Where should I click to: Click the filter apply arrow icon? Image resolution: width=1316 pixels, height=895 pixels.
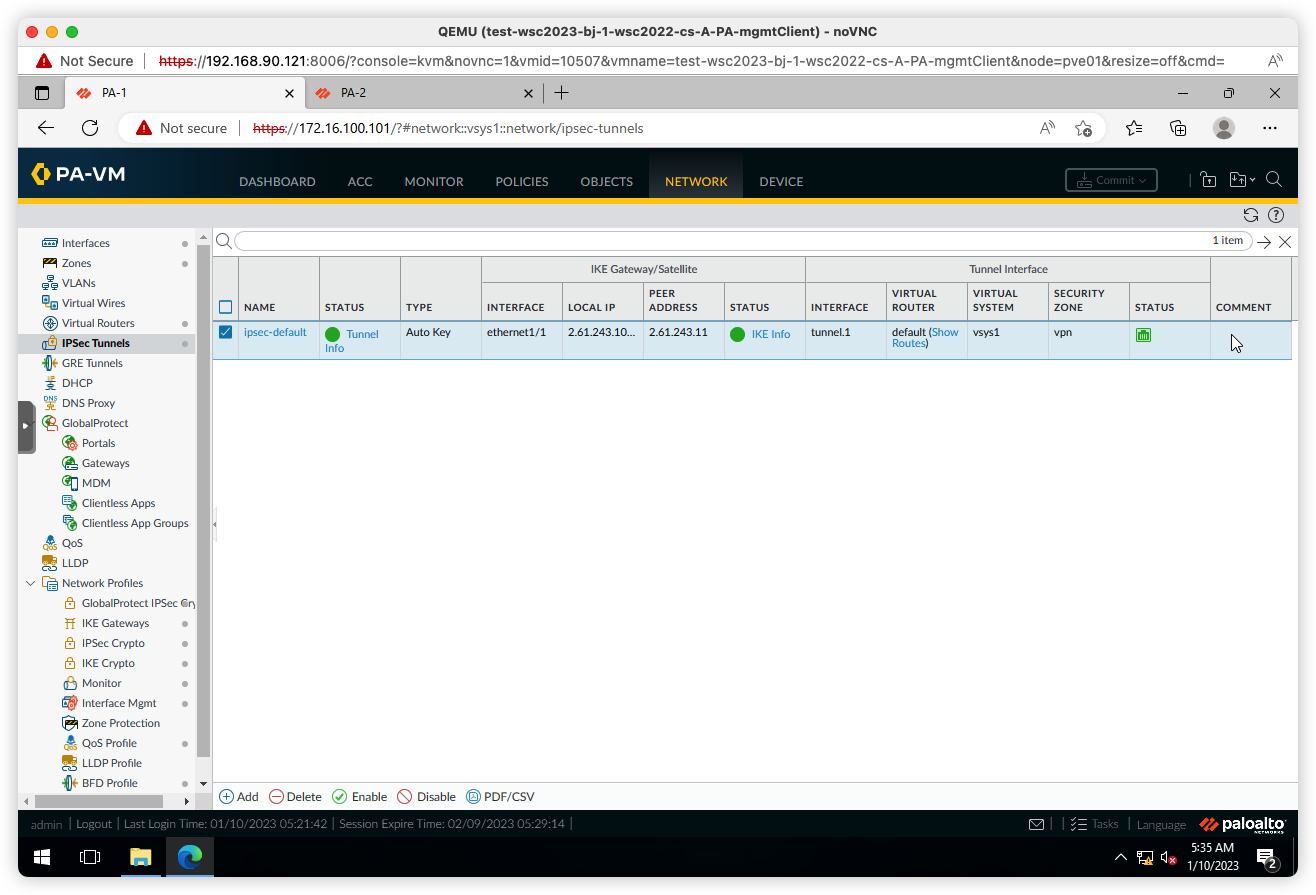[1265, 241]
